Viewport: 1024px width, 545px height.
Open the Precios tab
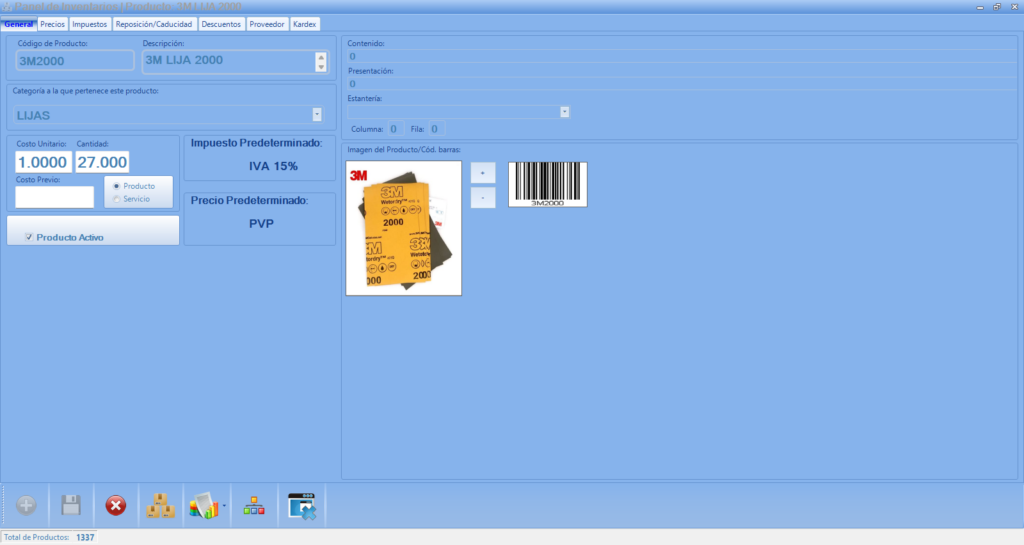pyautogui.click(x=52, y=24)
